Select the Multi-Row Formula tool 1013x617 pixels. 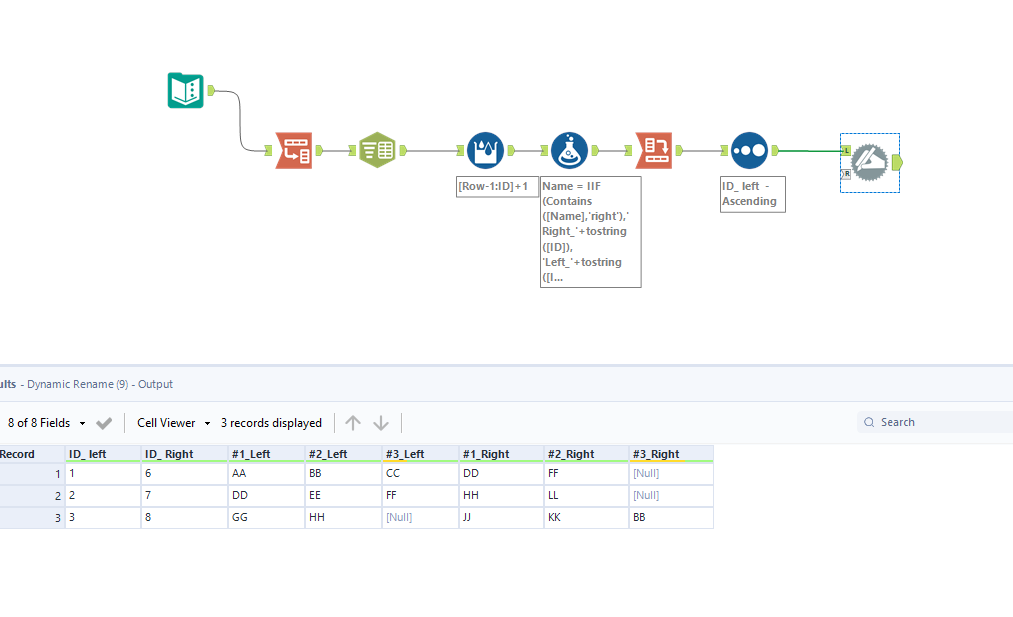click(x=485, y=151)
